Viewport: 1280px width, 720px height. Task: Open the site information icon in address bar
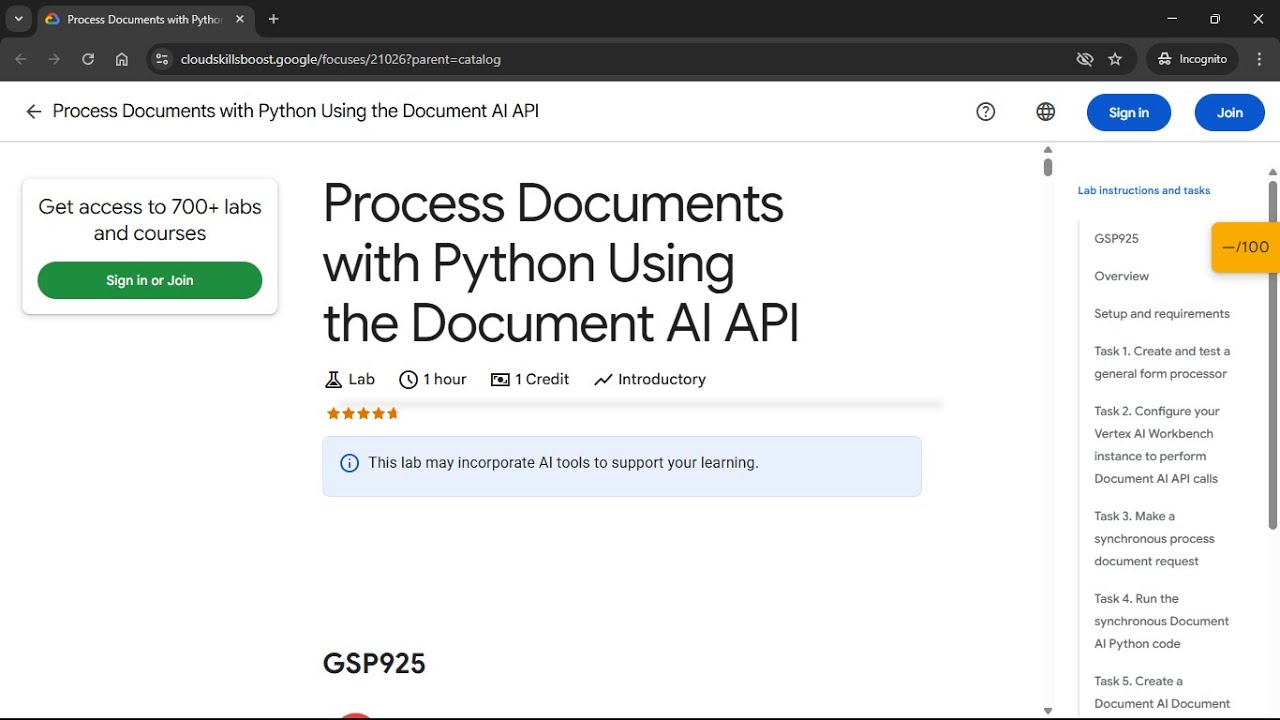tap(163, 59)
